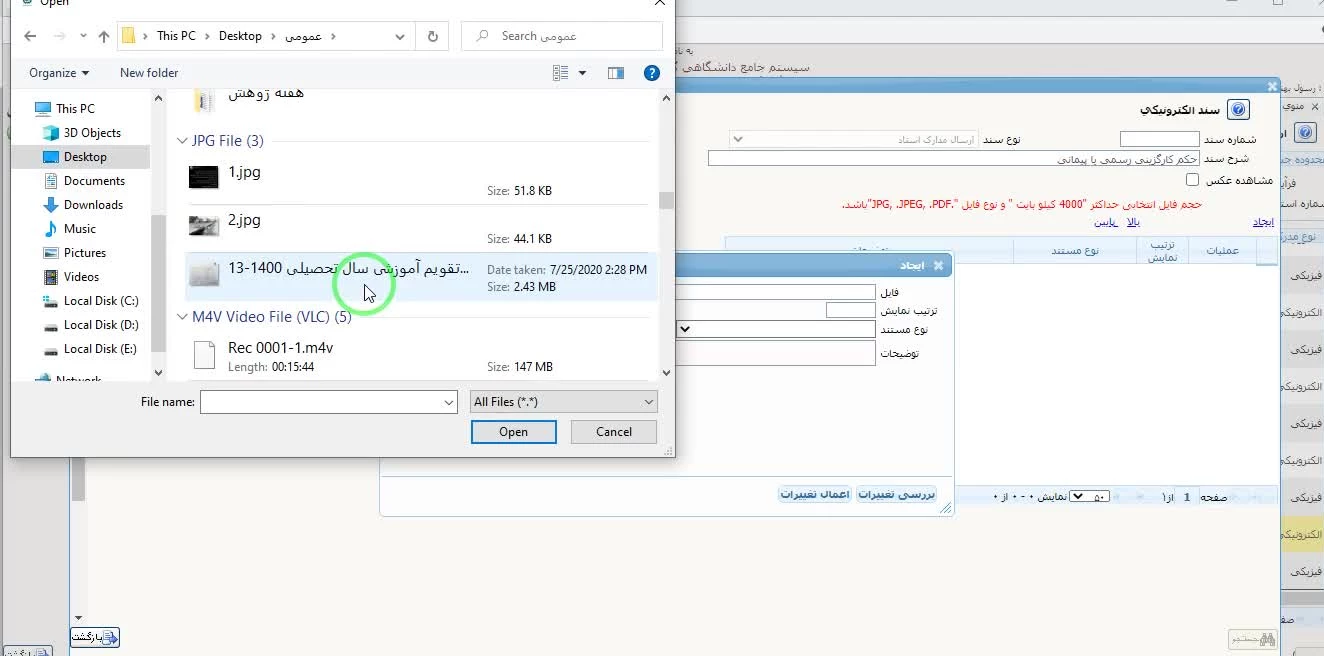This screenshot has width=1324, height=656.
Task: Select the 2.jpg file thumbnail
Action: [x=204, y=226]
